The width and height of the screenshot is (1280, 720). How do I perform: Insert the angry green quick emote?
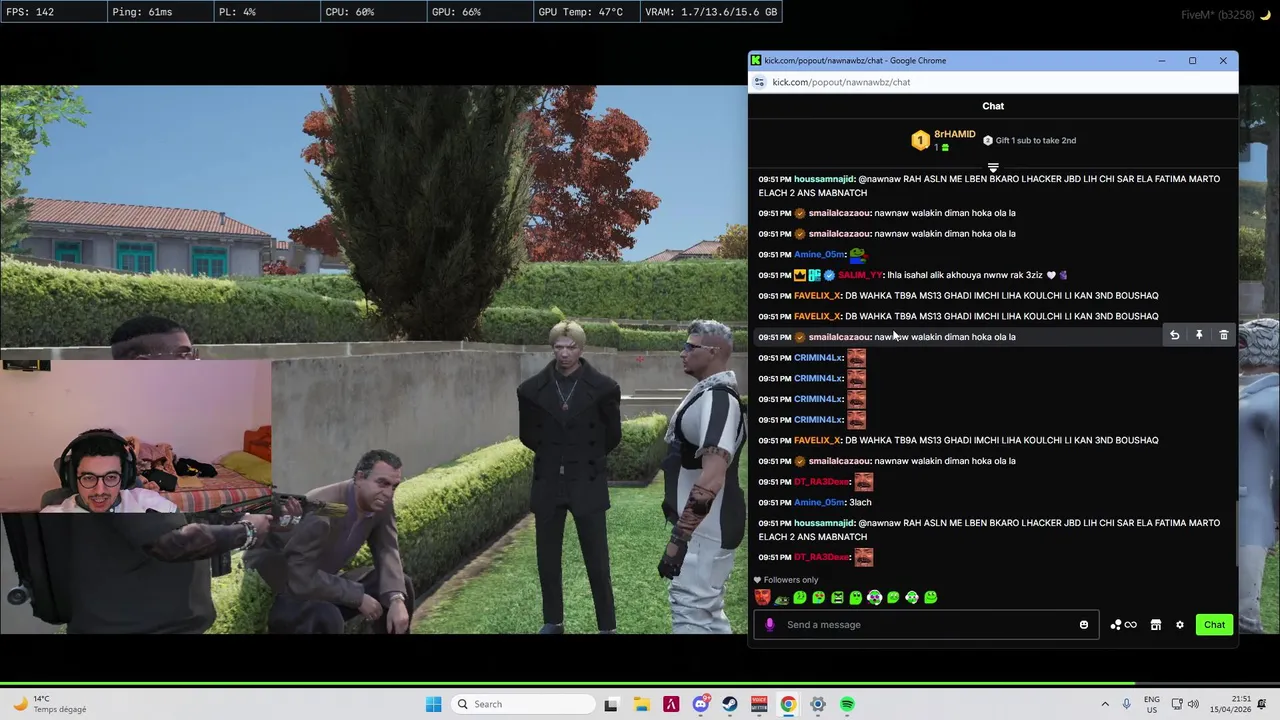click(837, 598)
